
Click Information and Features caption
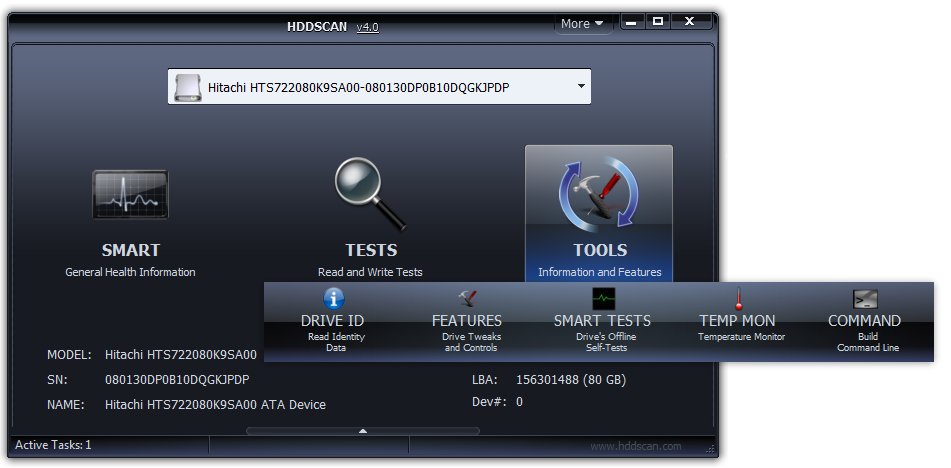(x=600, y=272)
